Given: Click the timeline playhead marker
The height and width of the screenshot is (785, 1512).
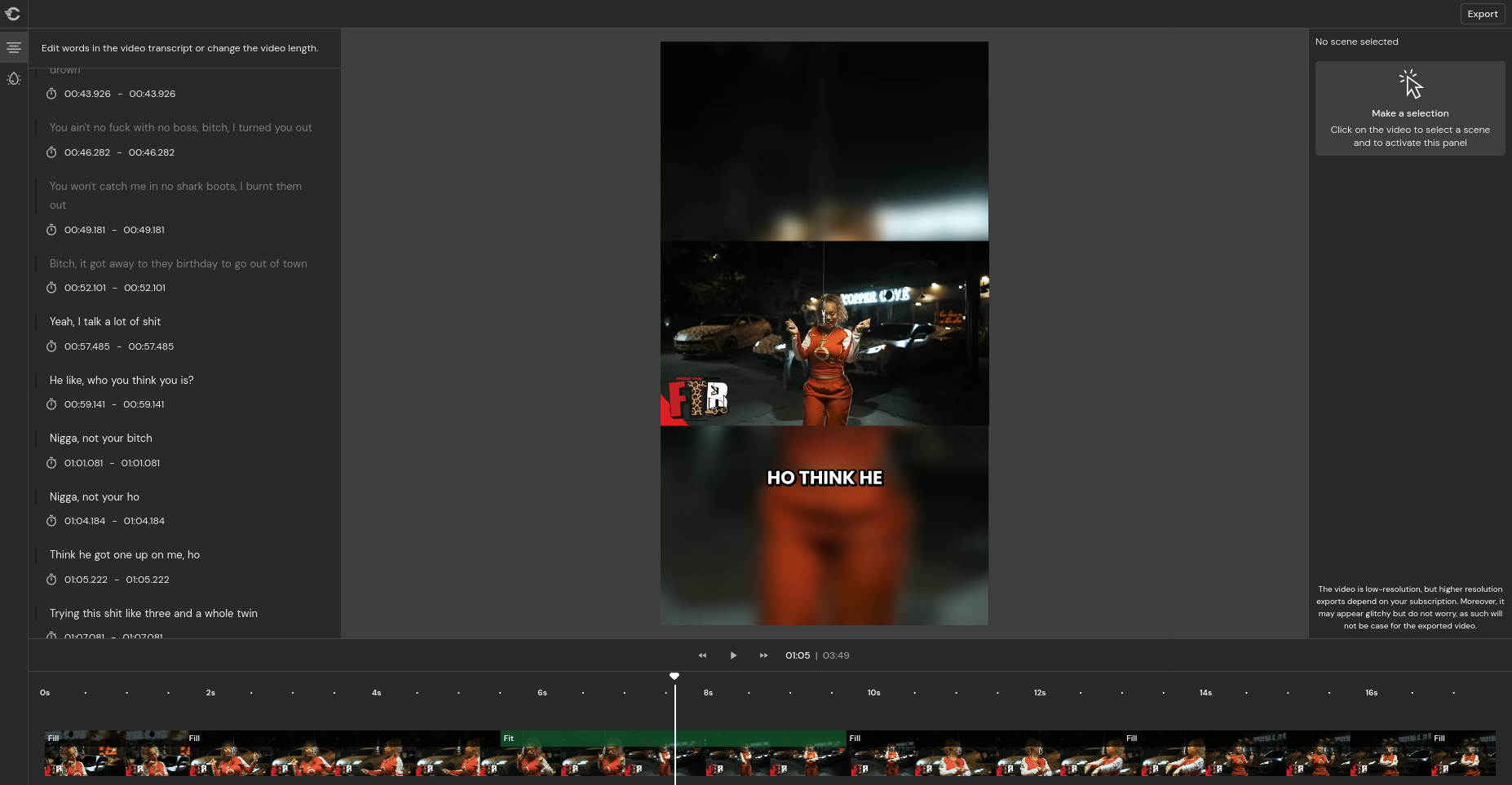Looking at the screenshot, I should tap(674, 676).
